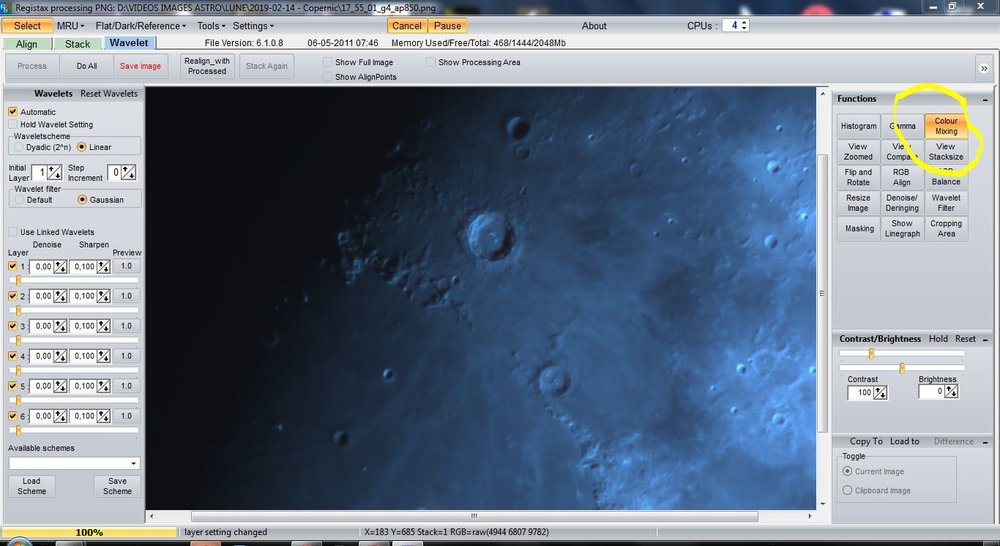Click the Select button
Viewport: 1000px width, 546px height.
(x=27, y=26)
